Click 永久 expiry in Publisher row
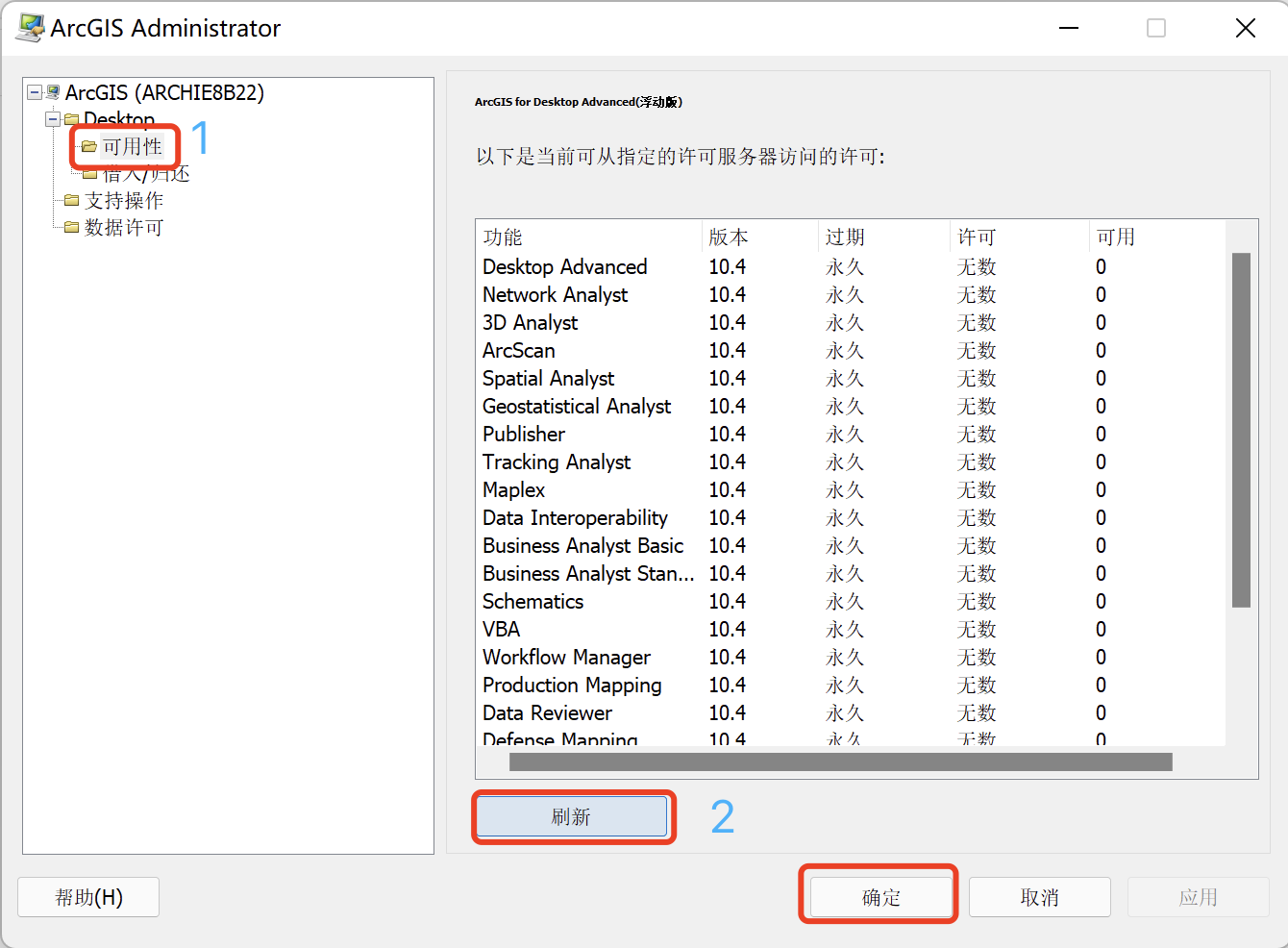This screenshot has width=1288, height=948. point(845,434)
